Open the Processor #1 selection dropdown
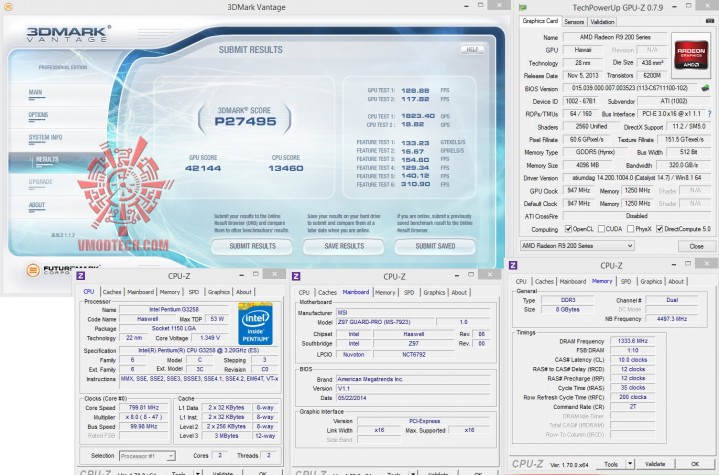 pos(147,456)
